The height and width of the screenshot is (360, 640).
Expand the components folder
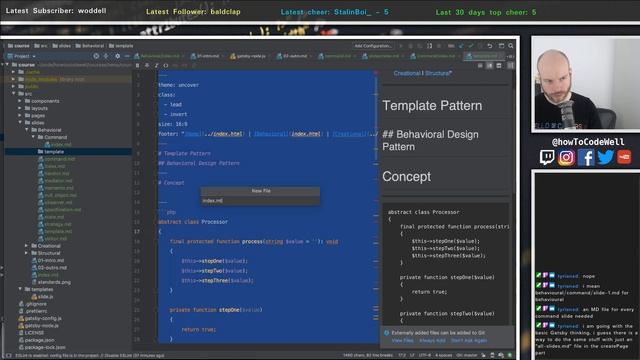[x=20, y=101]
